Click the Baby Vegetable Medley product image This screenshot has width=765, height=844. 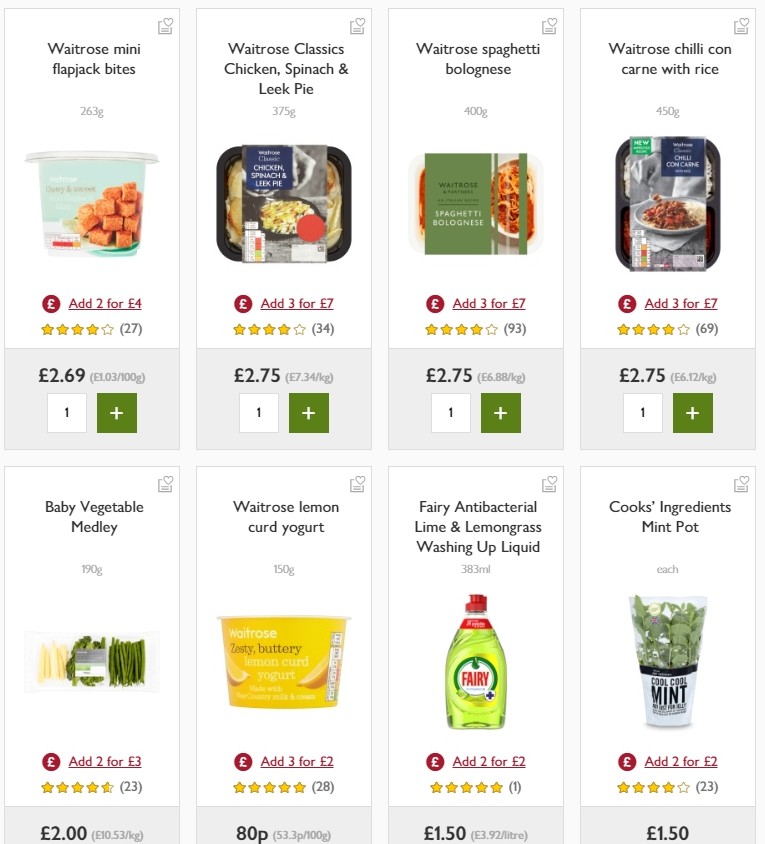(x=92, y=660)
